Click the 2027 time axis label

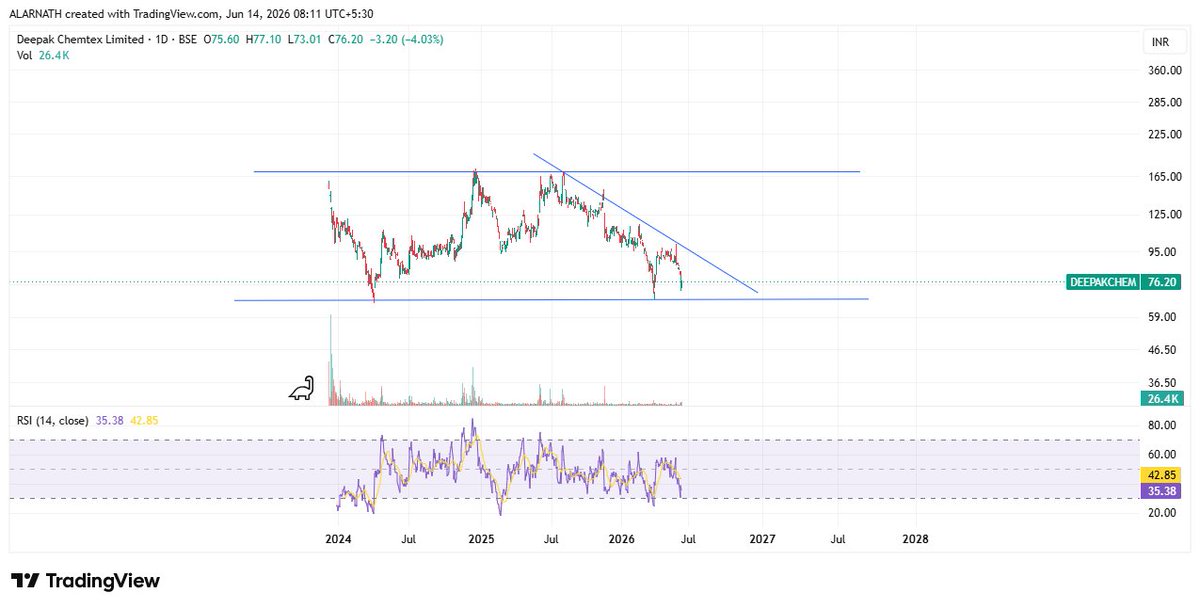[x=763, y=539]
